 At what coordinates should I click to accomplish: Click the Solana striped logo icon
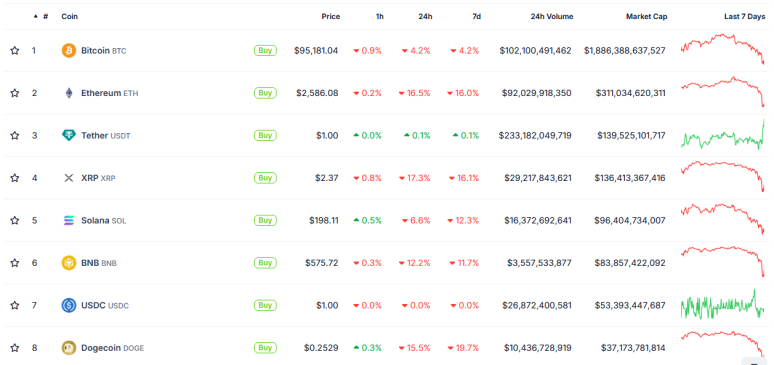click(x=69, y=220)
